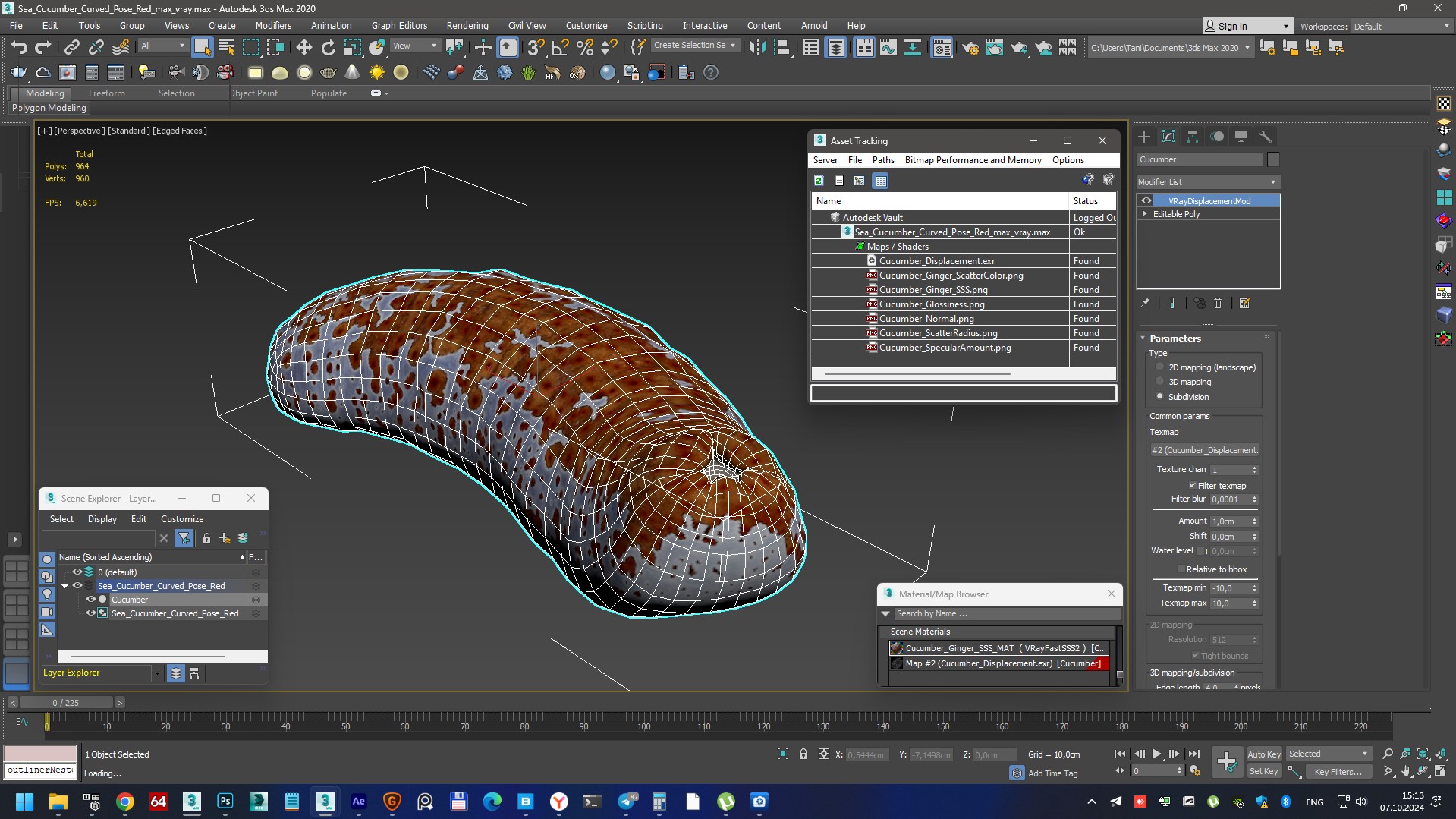Select the Select and Move tool
This screenshot has width=1456, height=819.
(x=303, y=47)
